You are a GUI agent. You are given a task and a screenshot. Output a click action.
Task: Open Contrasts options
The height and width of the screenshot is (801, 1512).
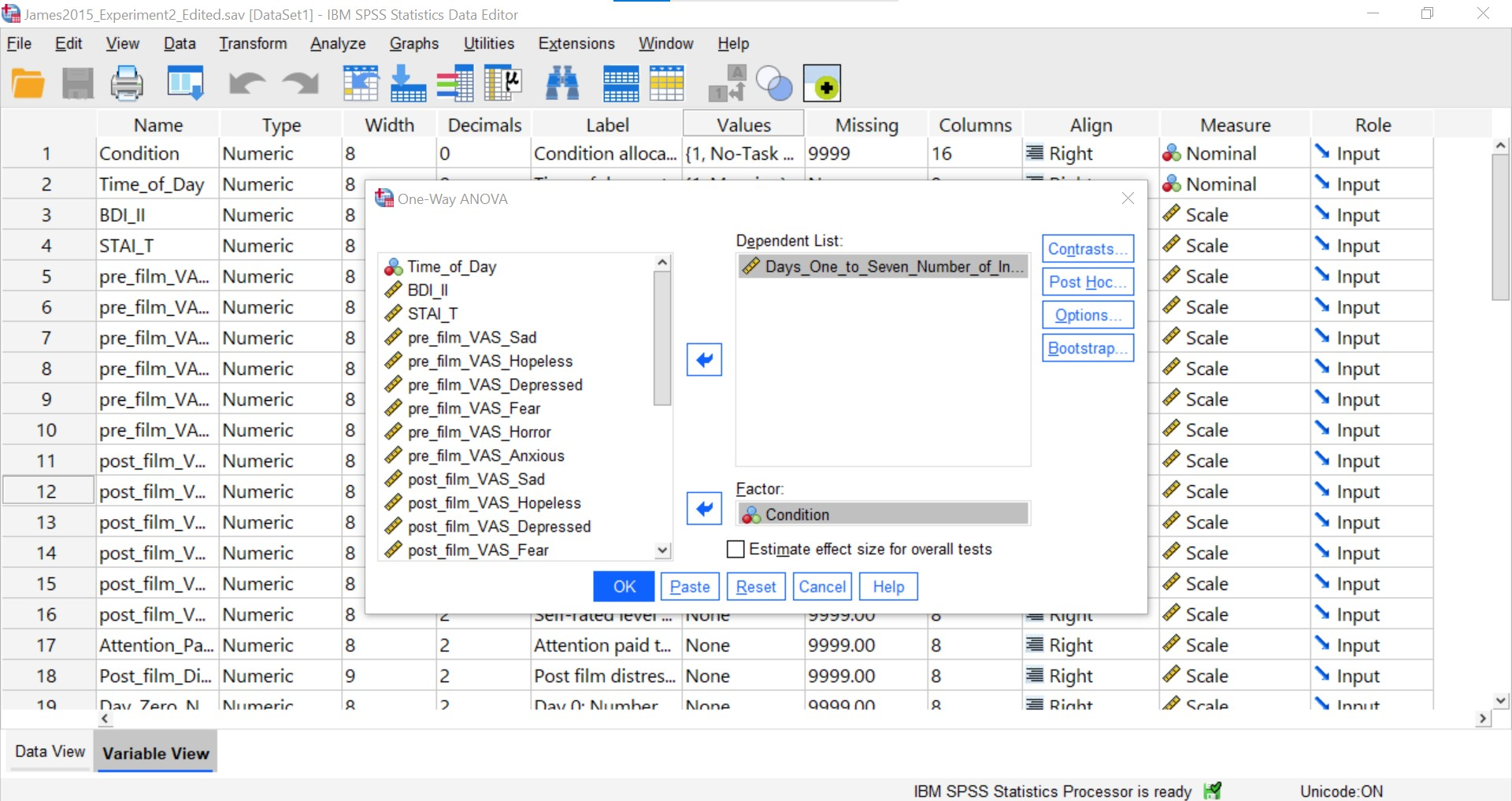tap(1088, 249)
